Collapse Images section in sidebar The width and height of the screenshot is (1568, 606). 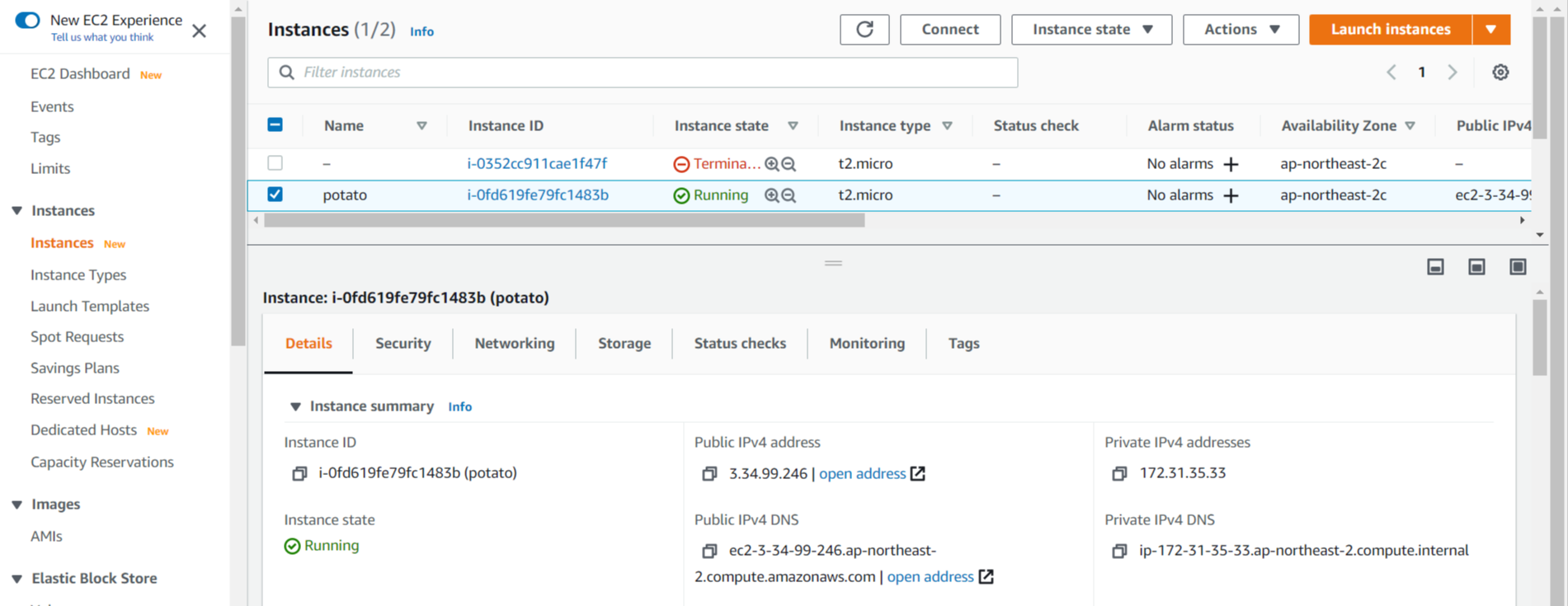point(16,505)
